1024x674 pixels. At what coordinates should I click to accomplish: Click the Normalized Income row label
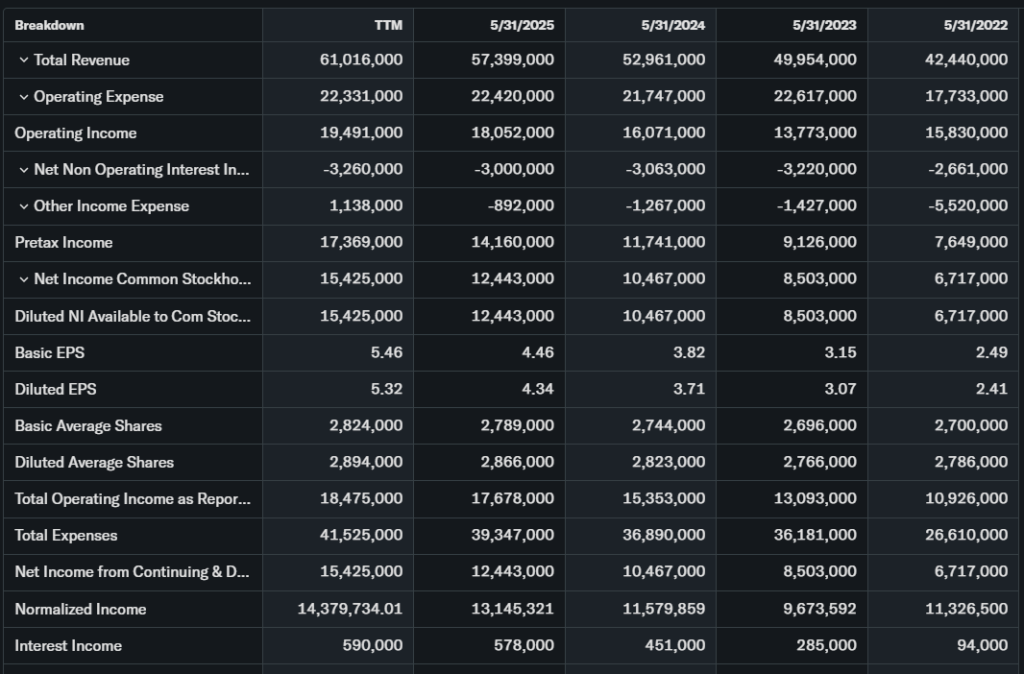(80, 609)
